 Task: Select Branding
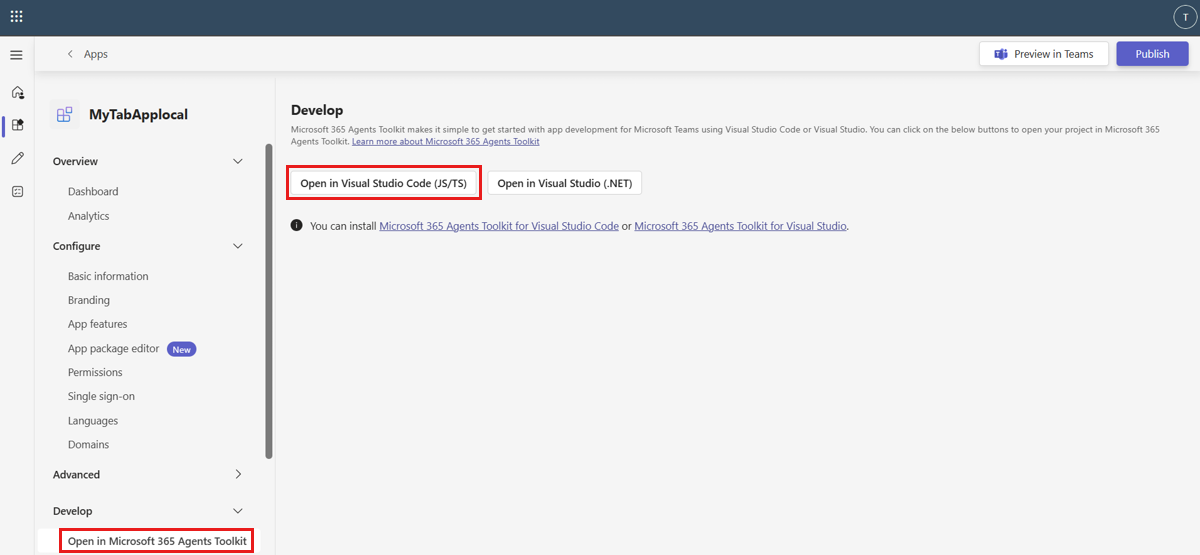pos(89,300)
